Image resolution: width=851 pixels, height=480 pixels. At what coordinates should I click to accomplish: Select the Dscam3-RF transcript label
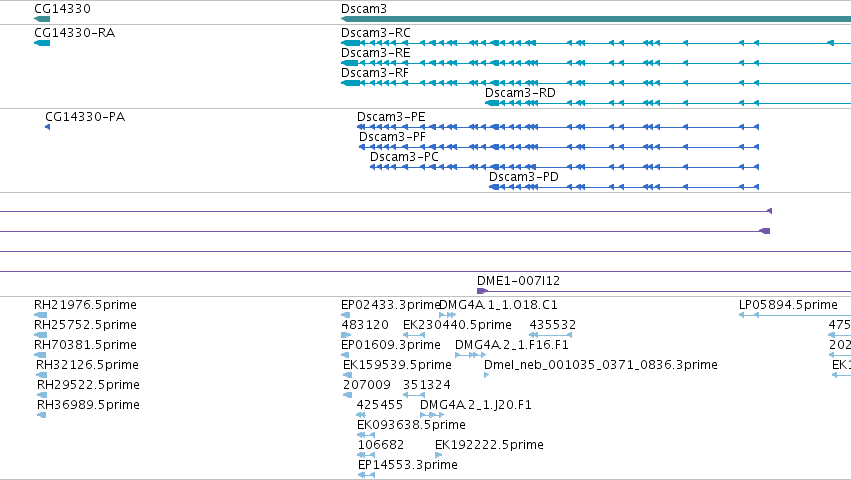coord(374,73)
